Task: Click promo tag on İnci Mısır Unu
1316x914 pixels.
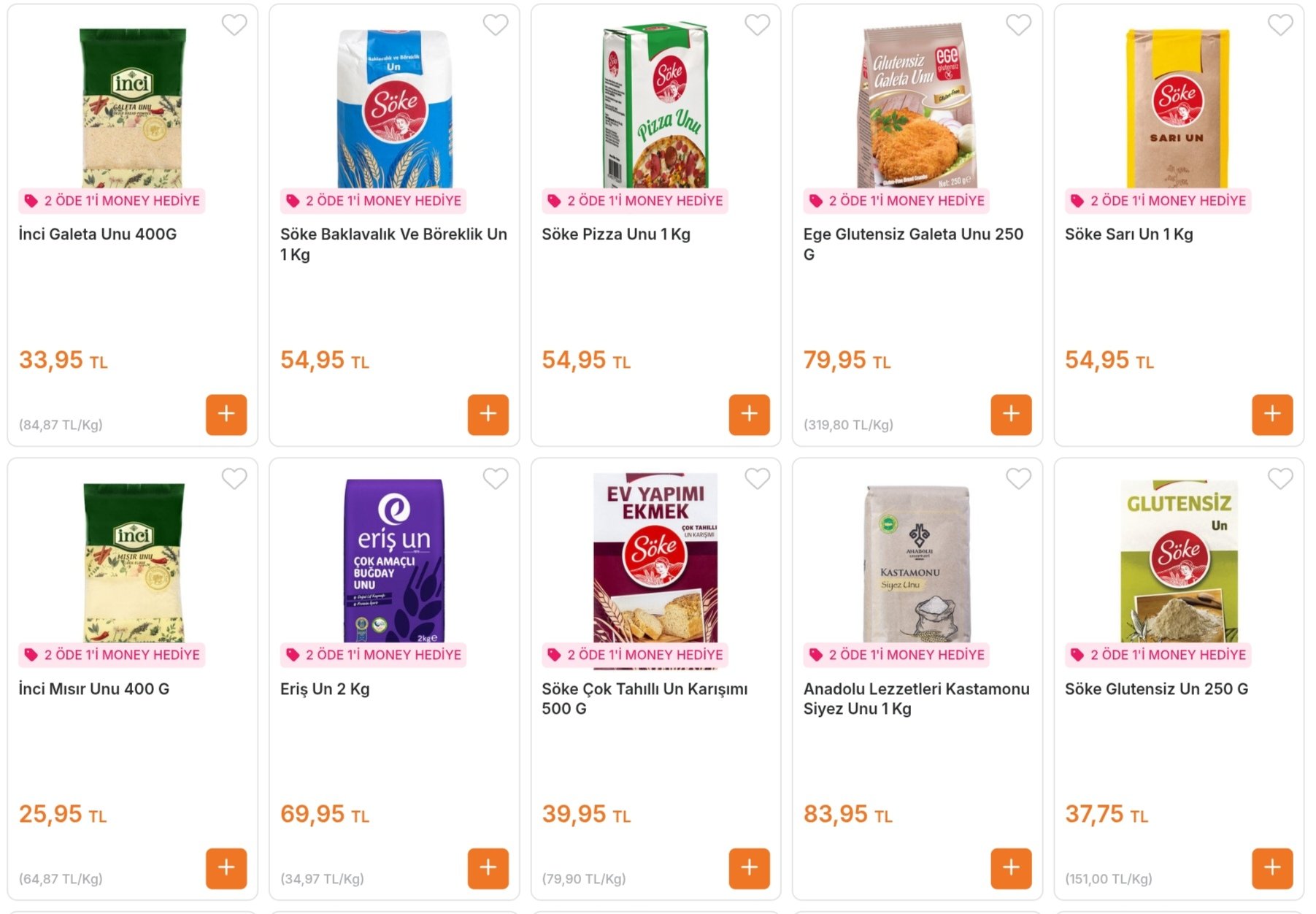Action: click(x=112, y=655)
